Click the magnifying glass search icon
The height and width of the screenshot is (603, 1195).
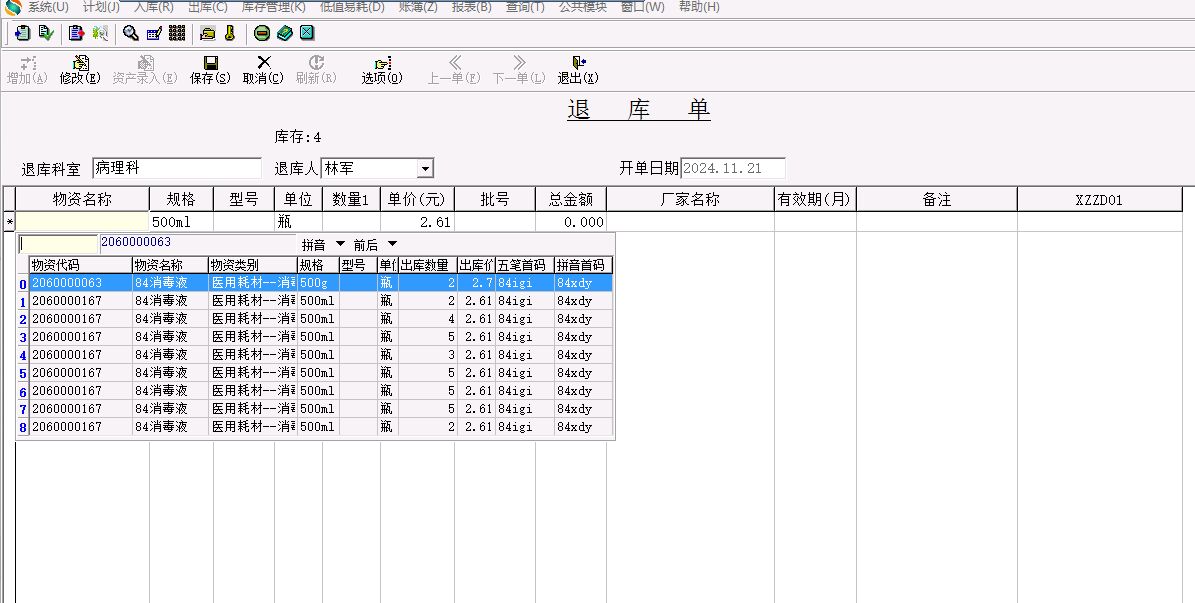(130, 33)
